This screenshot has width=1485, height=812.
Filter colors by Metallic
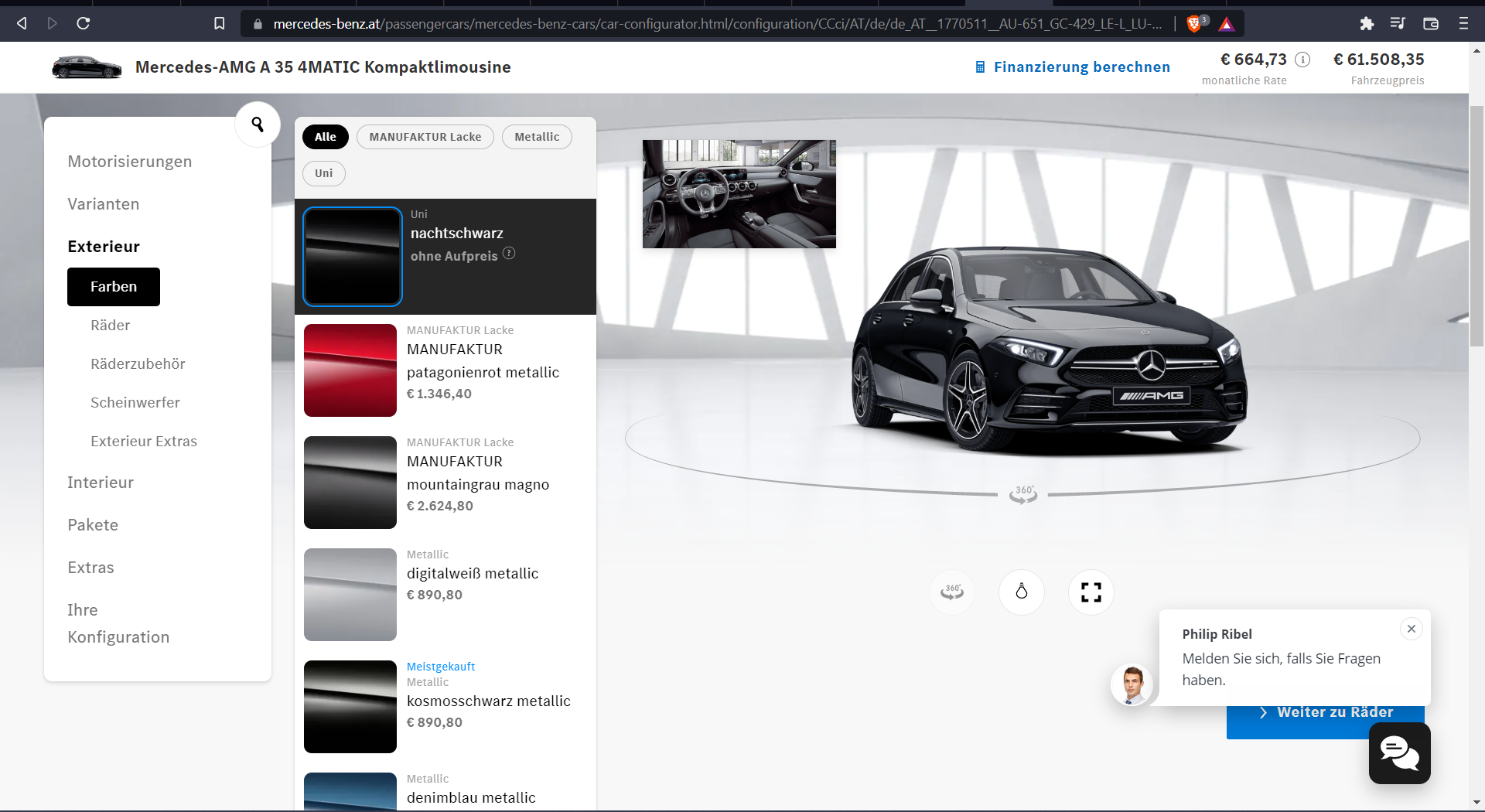pyautogui.click(x=537, y=137)
